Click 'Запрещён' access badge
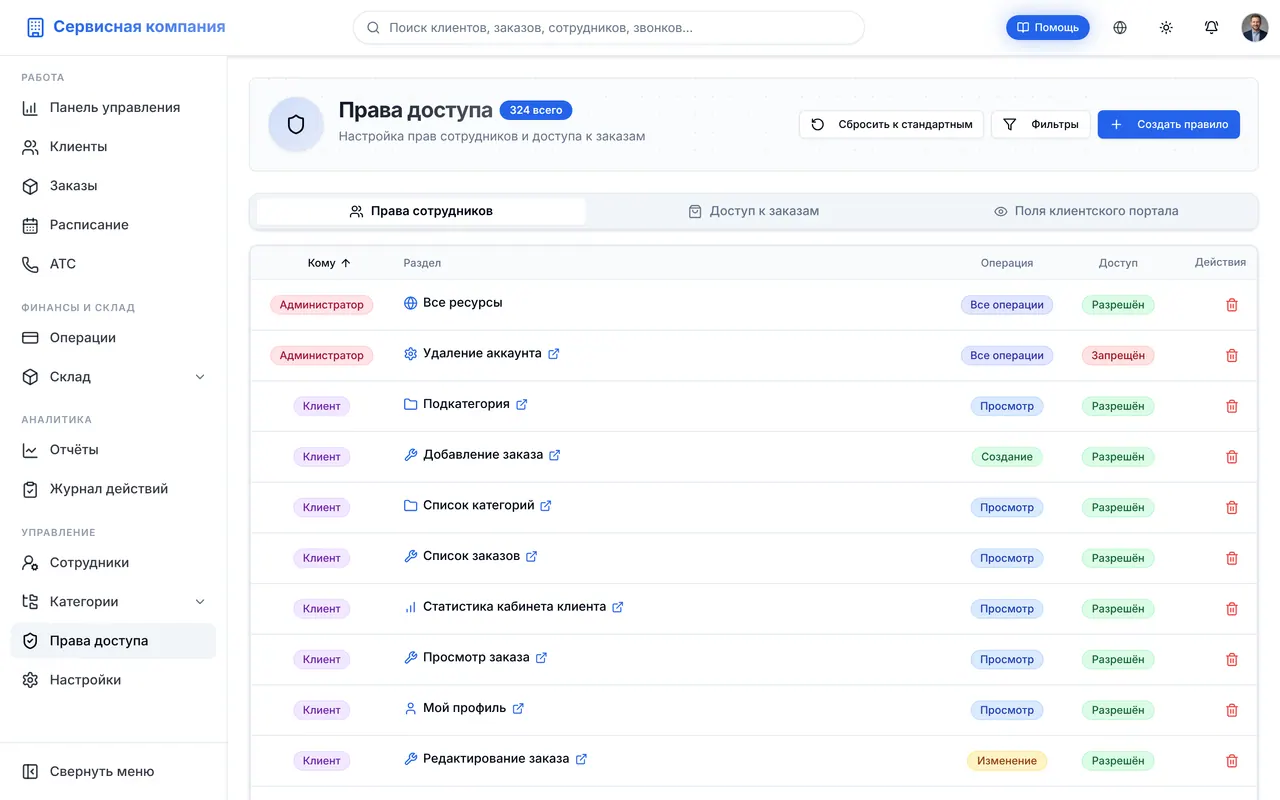 1118,355
